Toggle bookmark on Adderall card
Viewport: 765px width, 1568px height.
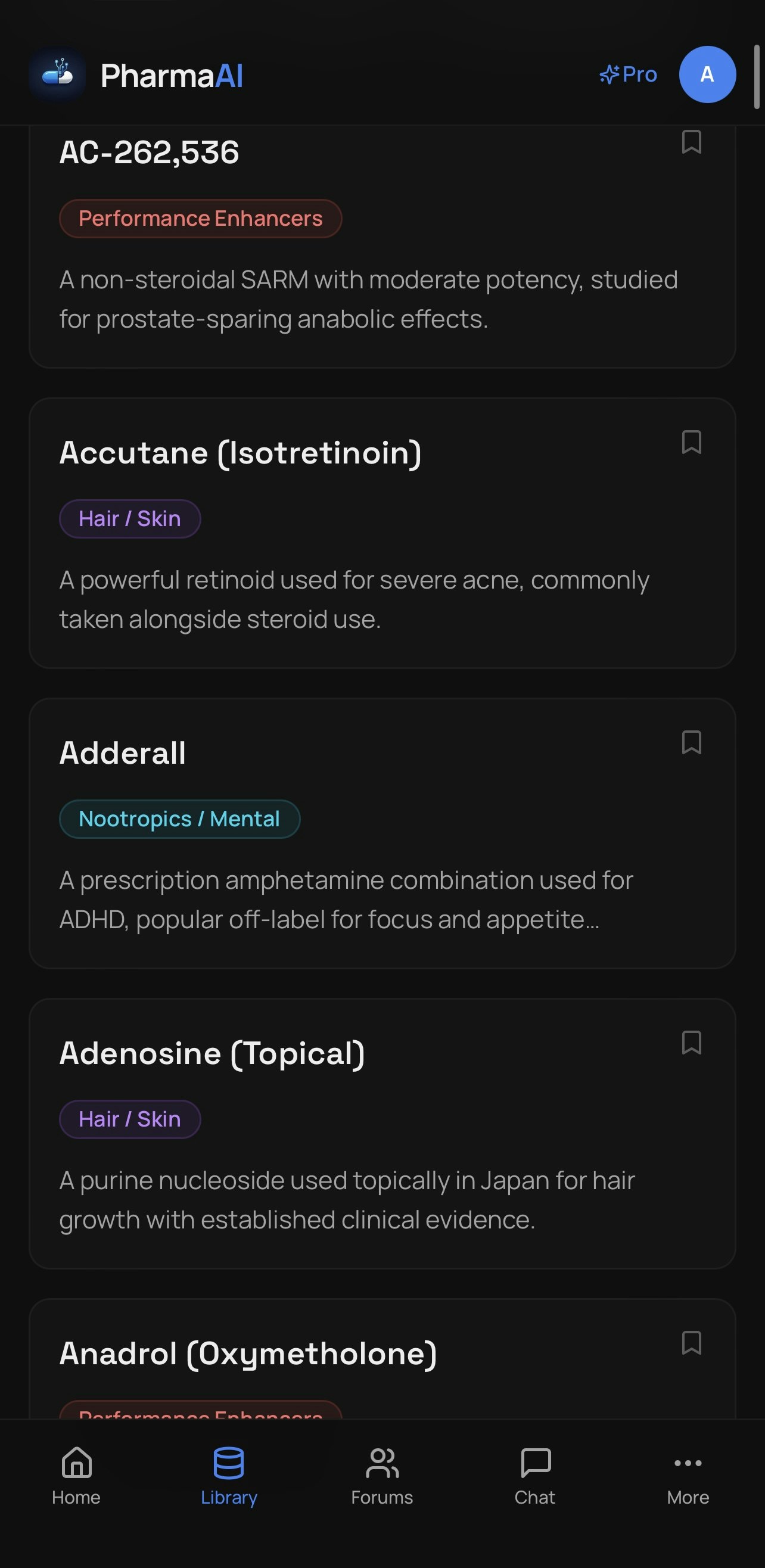691,743
